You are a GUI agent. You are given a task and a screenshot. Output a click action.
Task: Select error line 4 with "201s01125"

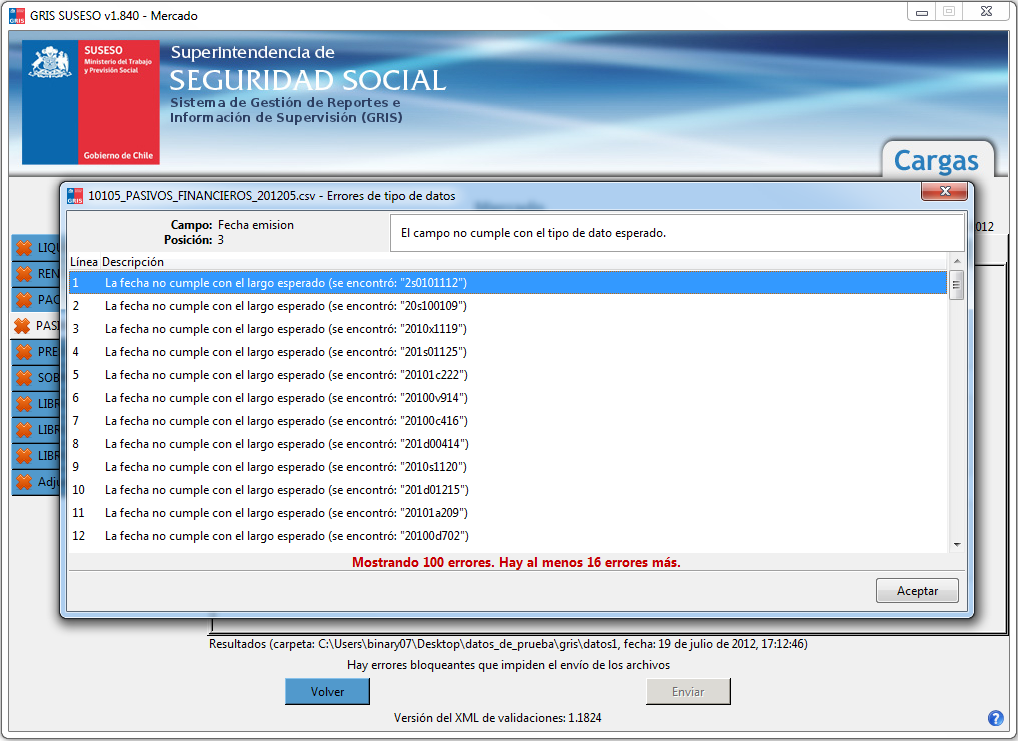[x=508, y=351]
